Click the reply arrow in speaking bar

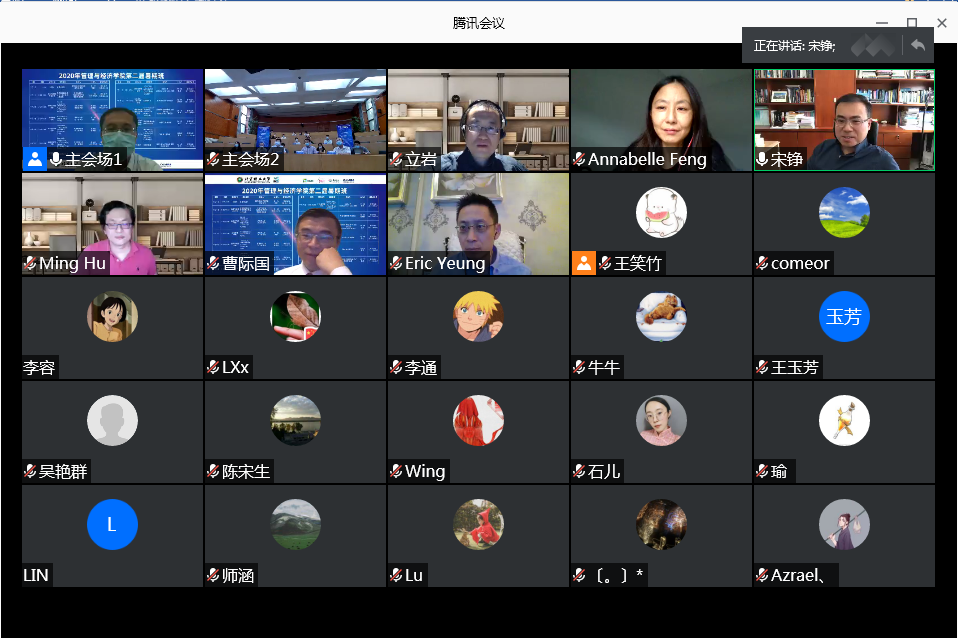tap(917, 46)
